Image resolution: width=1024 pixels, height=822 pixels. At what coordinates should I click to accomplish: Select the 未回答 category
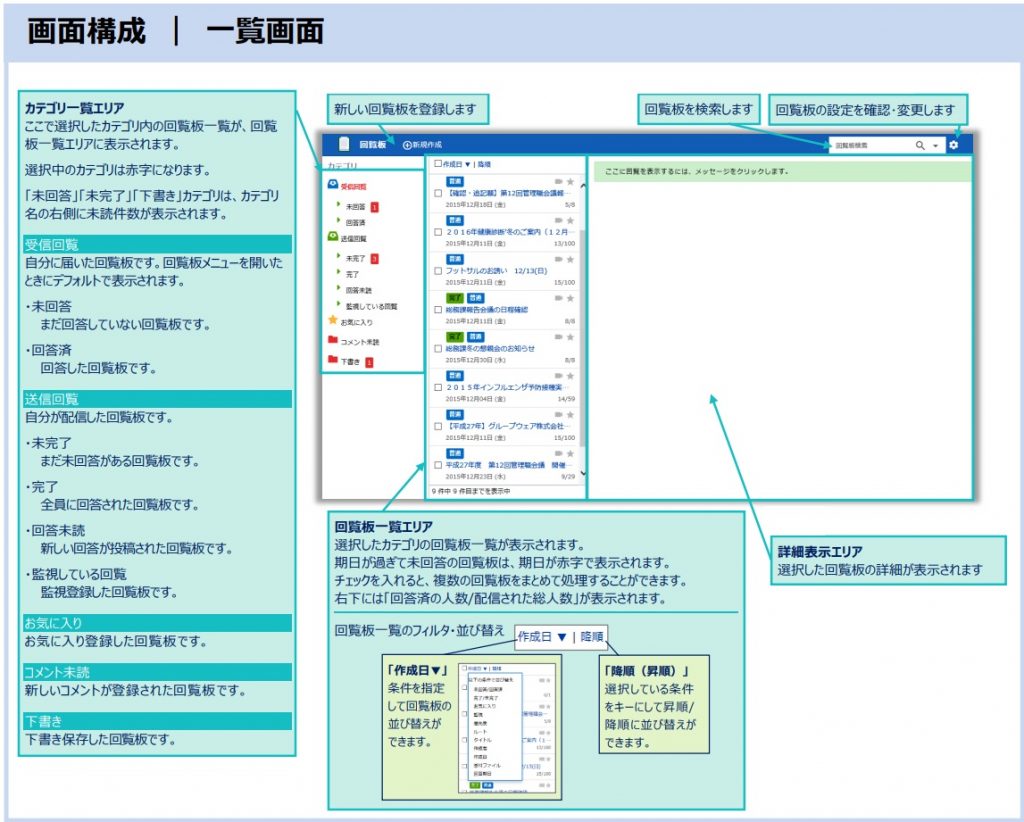coord(355,206)
